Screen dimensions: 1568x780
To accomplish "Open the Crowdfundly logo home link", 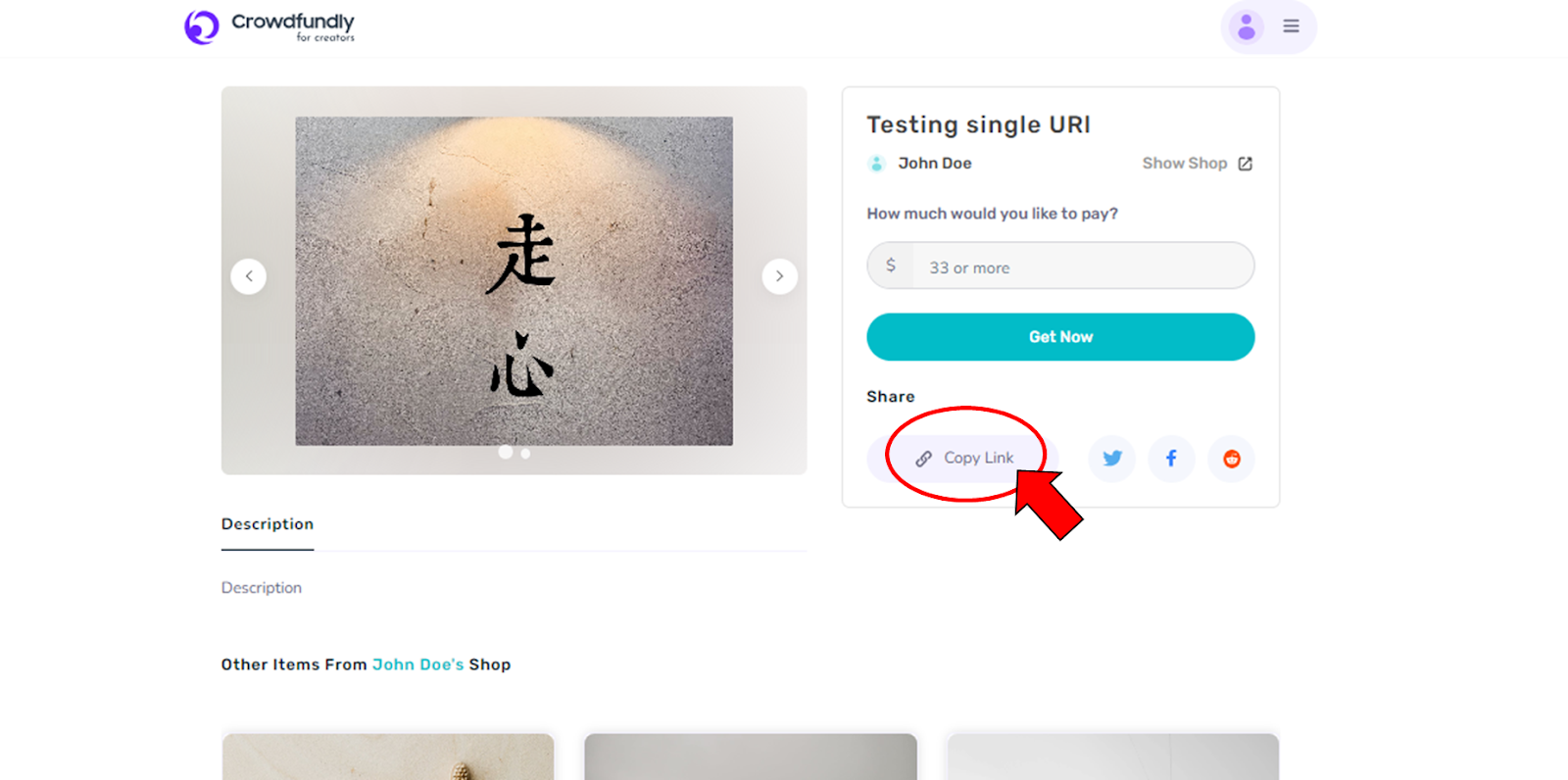I will pyautogui.click(x=269, y=26).
